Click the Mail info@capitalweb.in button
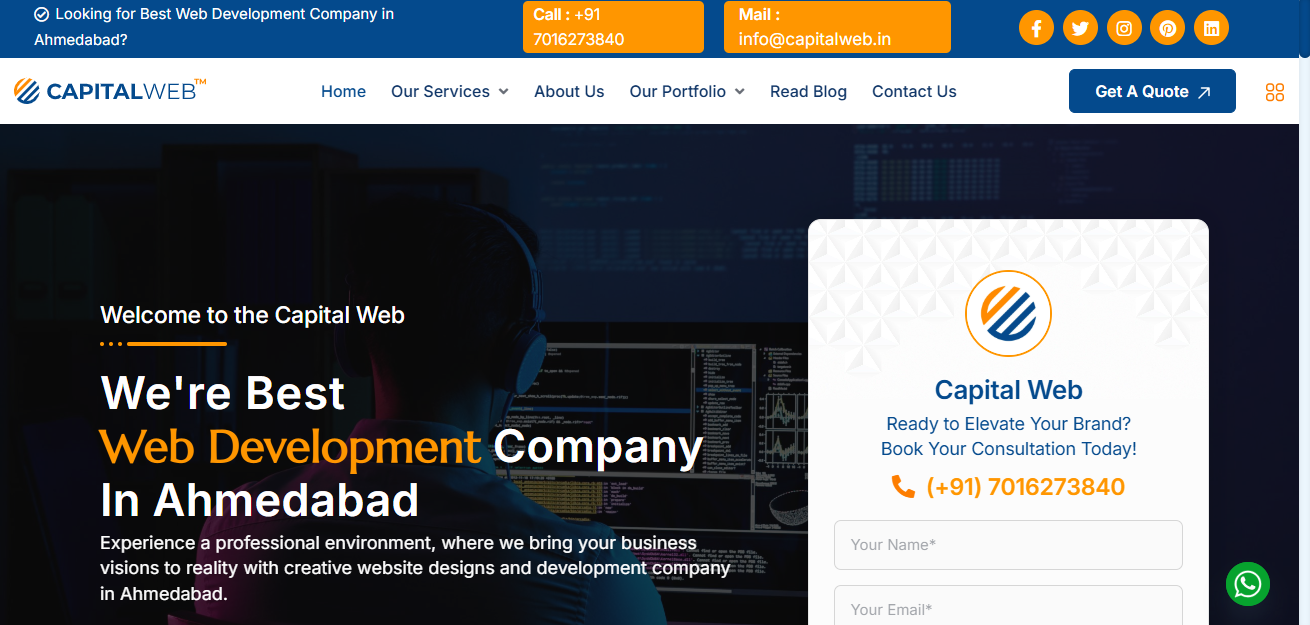 pos(837,27)
